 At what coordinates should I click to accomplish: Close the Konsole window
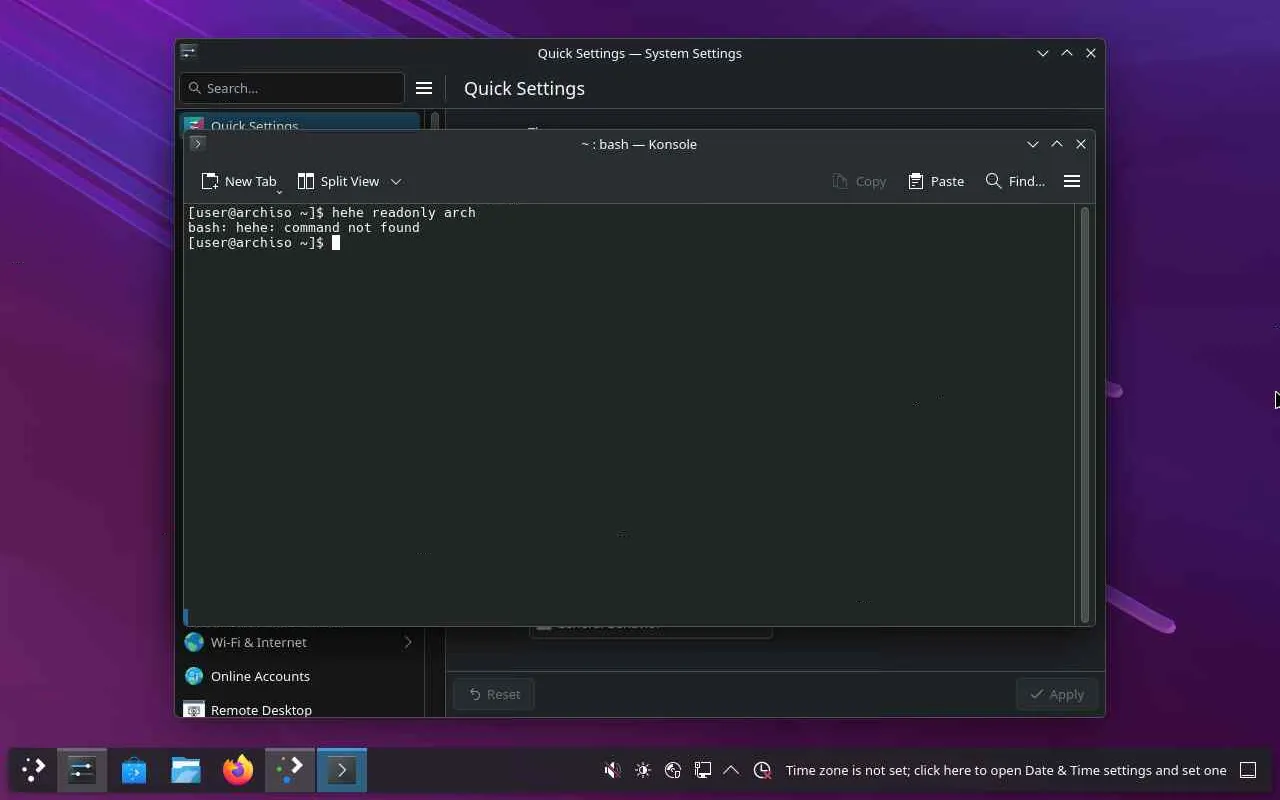[x=1081, y=144]
